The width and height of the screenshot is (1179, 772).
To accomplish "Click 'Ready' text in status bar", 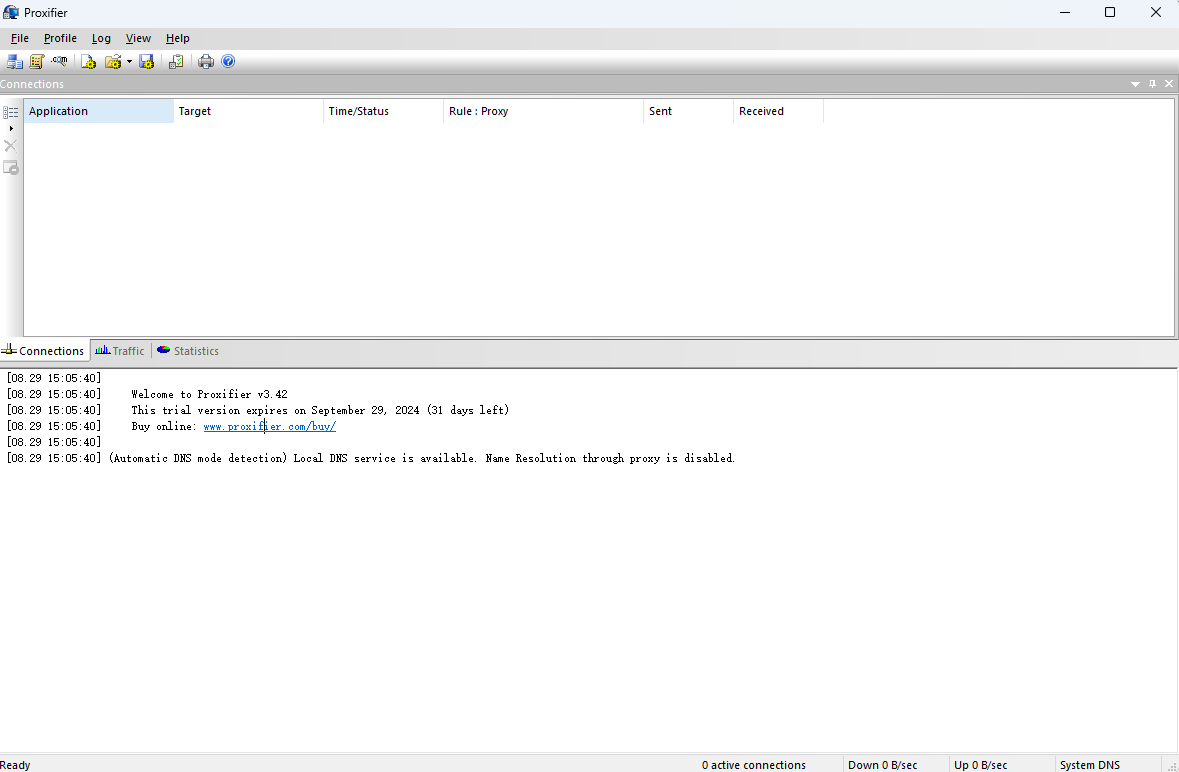I will [x=15, y=765].
